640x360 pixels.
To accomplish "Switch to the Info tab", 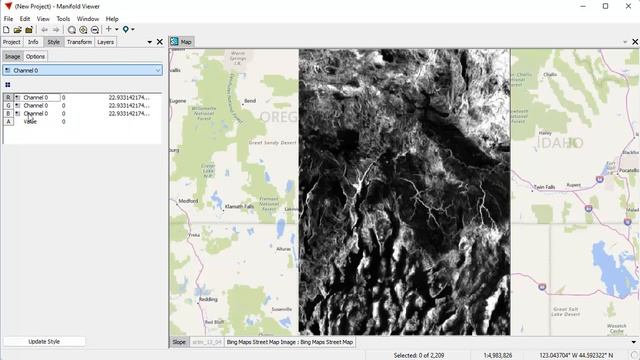I will (33, 42).
